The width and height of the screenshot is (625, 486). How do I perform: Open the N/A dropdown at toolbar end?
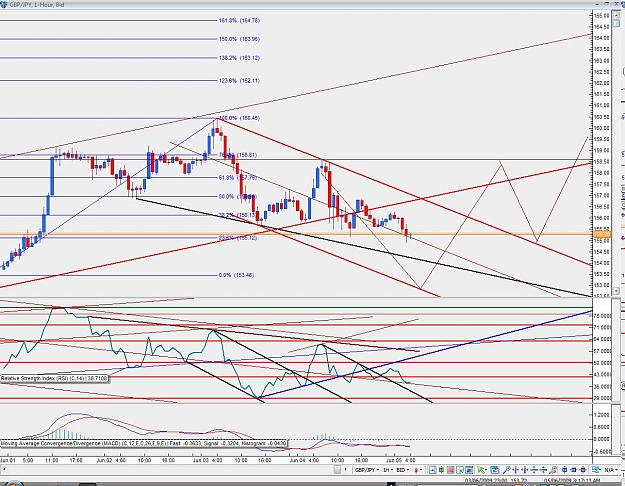[613, 470]
